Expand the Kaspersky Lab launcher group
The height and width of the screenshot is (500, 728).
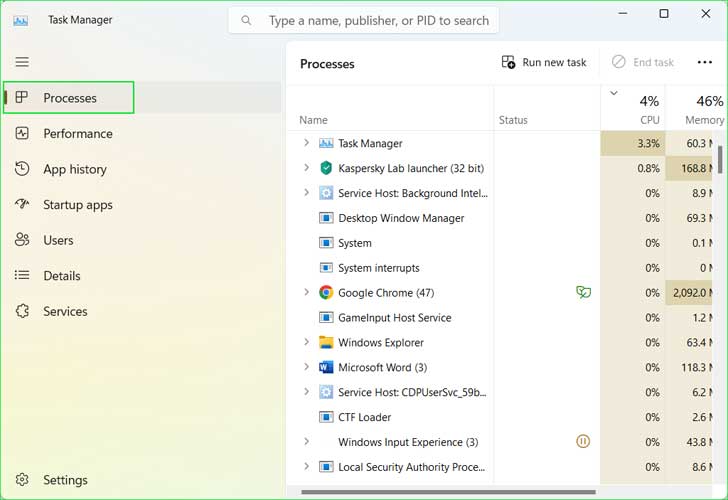coord(306,167)
